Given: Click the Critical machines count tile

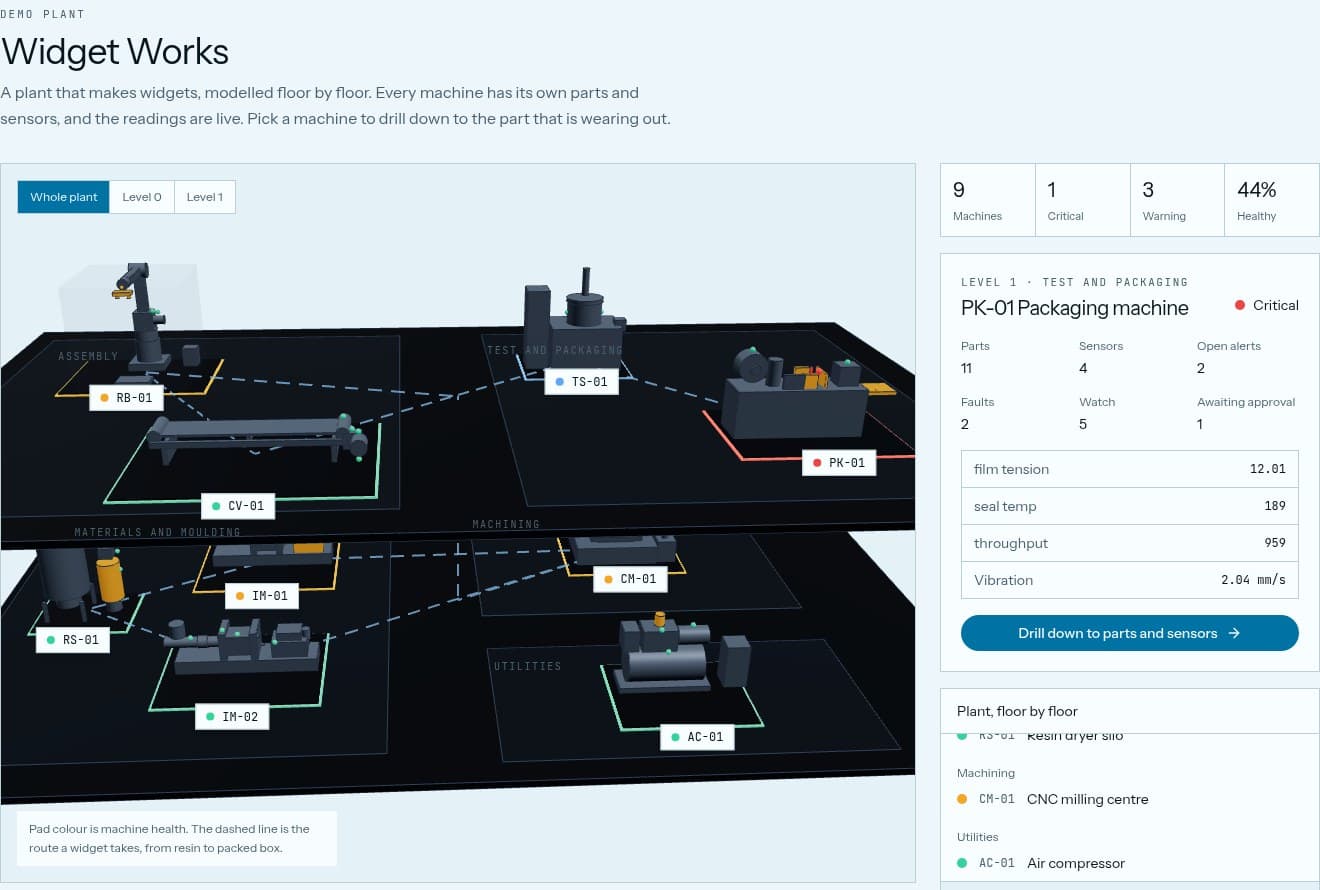Looking at the screenshot, I should click(1082, 200).
